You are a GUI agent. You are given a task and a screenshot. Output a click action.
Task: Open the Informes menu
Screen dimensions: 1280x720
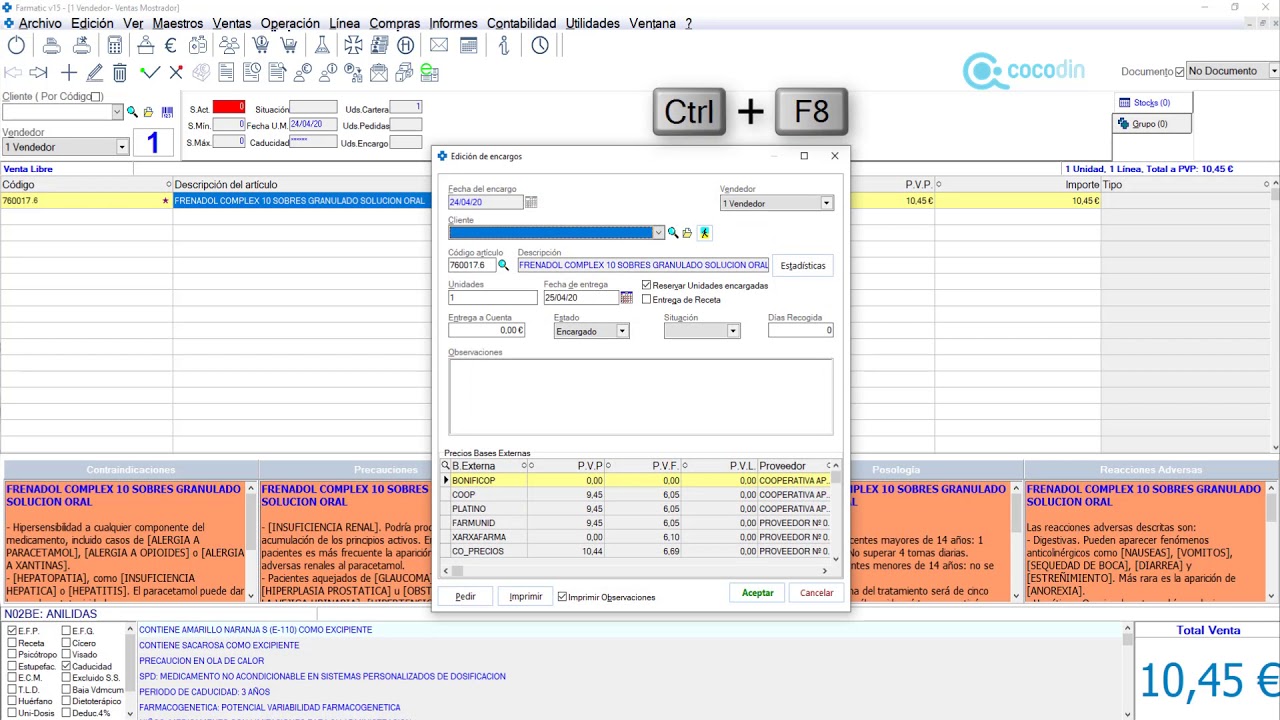click(453, 23)
